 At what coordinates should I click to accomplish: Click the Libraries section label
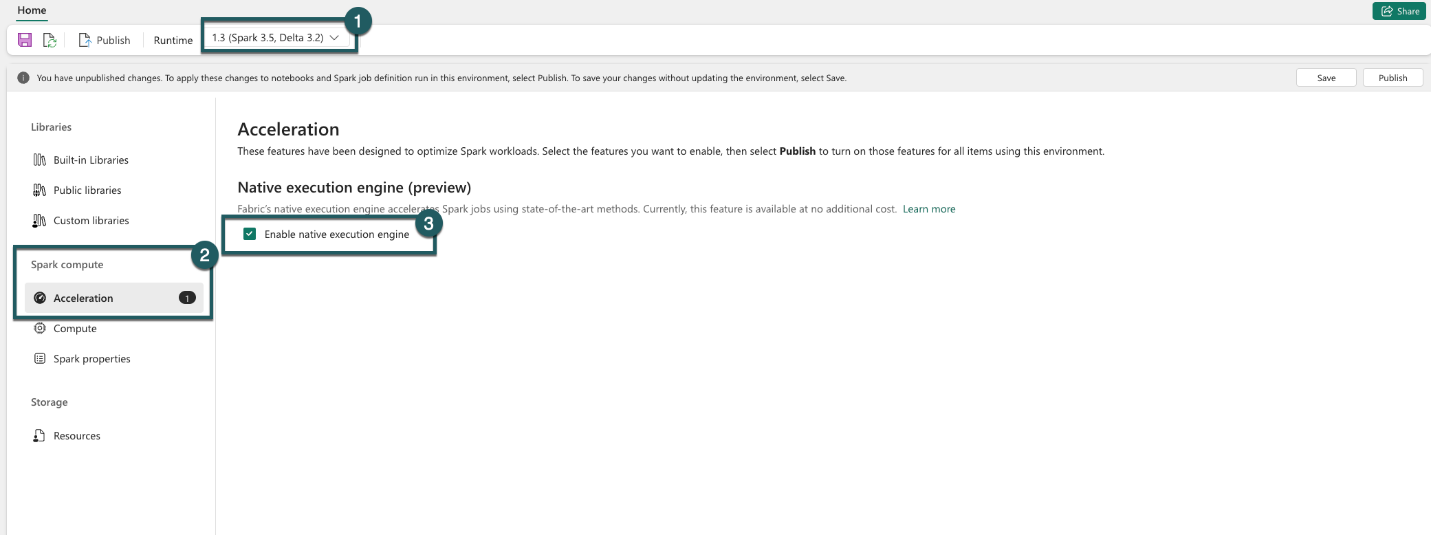(51, 127)
